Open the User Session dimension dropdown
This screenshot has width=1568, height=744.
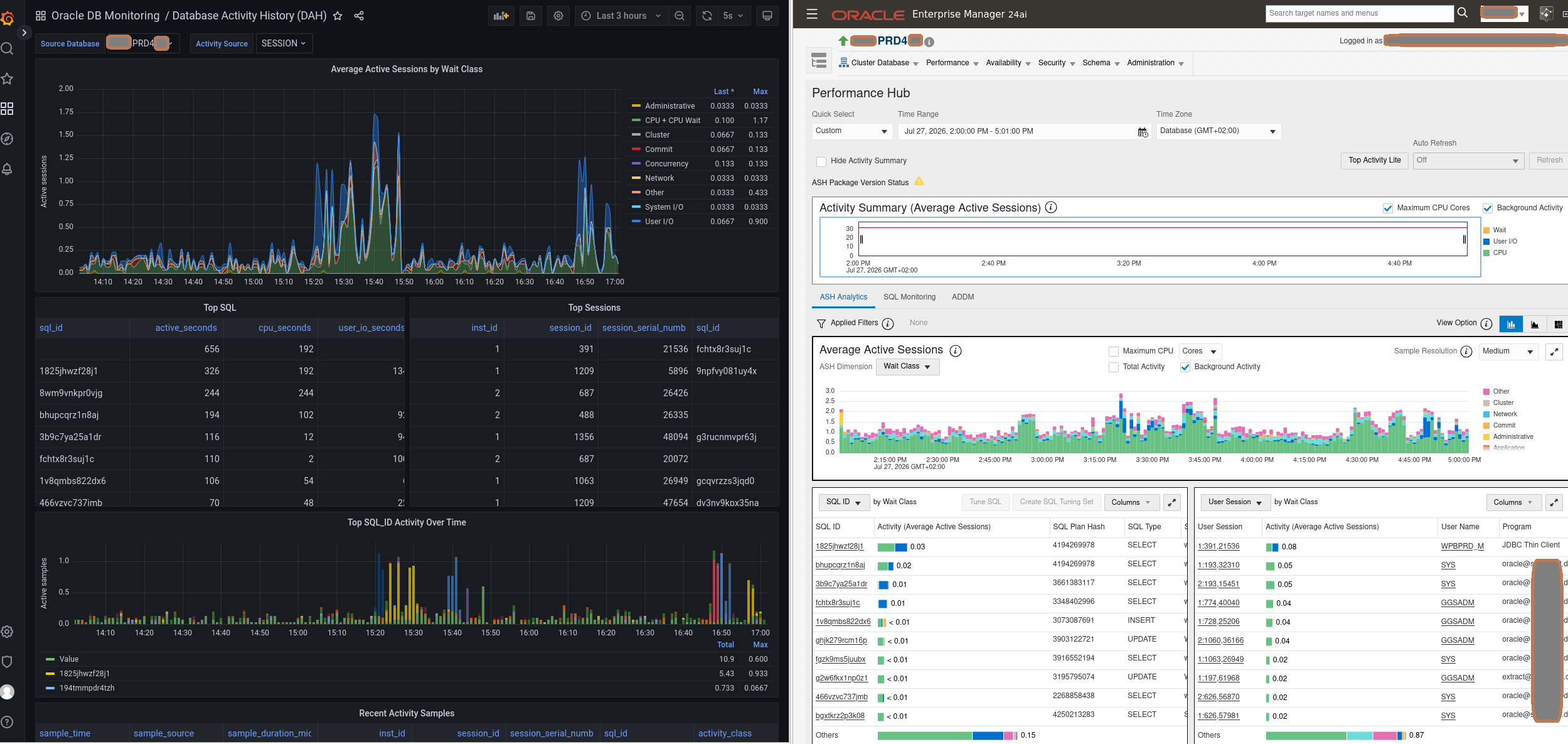click(x=1235, y=502)
